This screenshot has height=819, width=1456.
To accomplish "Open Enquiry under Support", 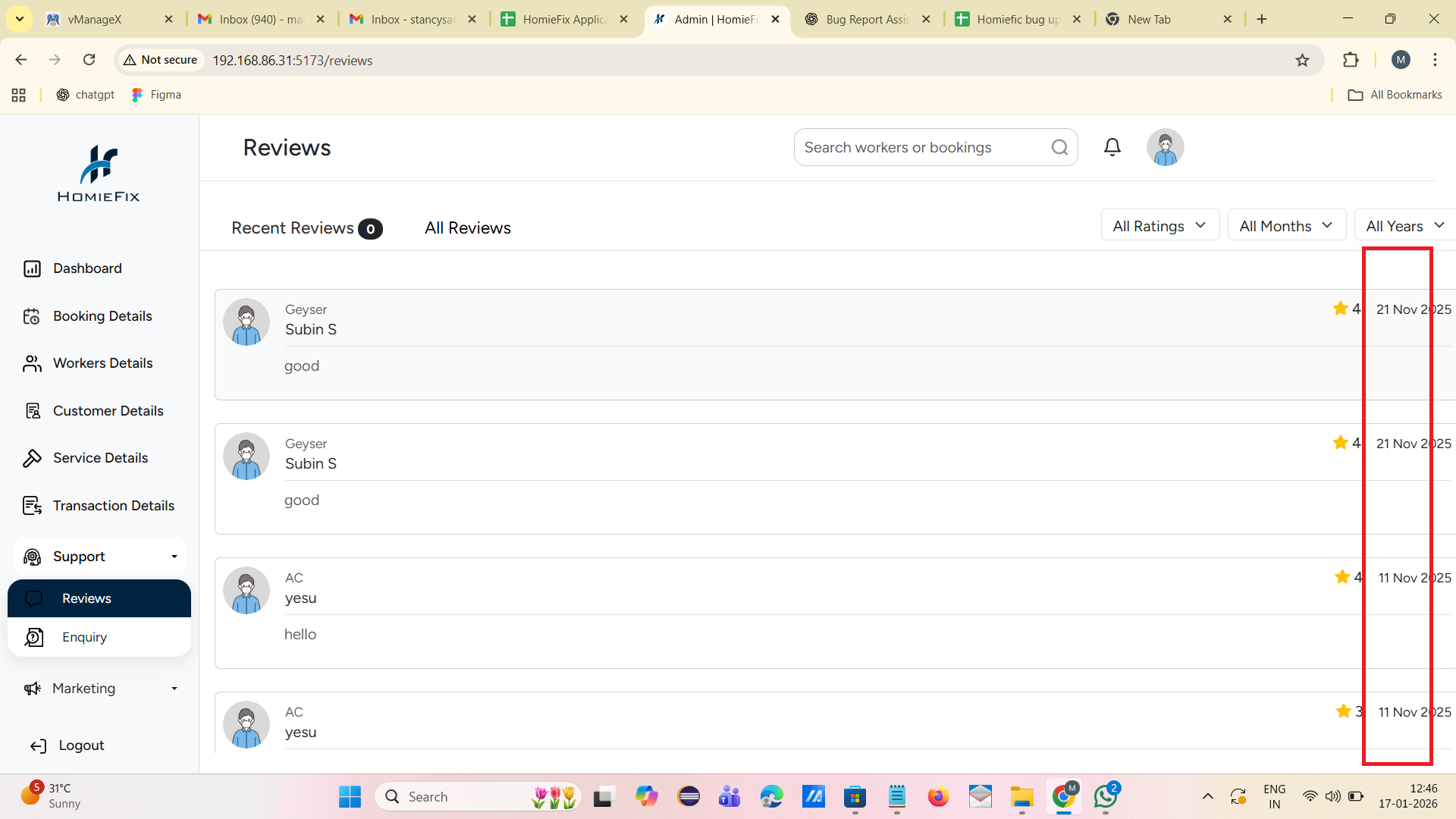I will pyautogui.click(x=84, y=637).
